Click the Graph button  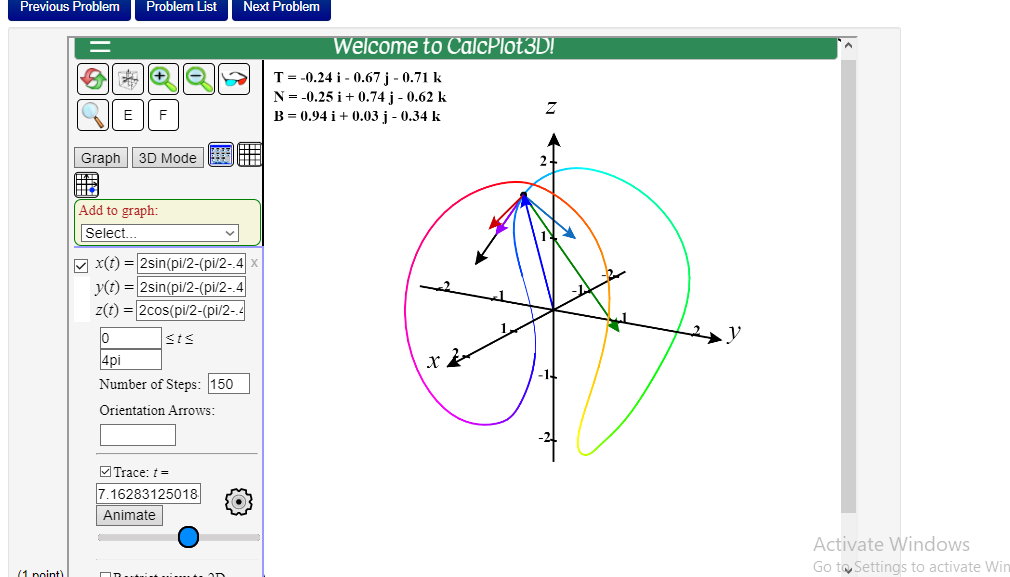tap(100, 158)
